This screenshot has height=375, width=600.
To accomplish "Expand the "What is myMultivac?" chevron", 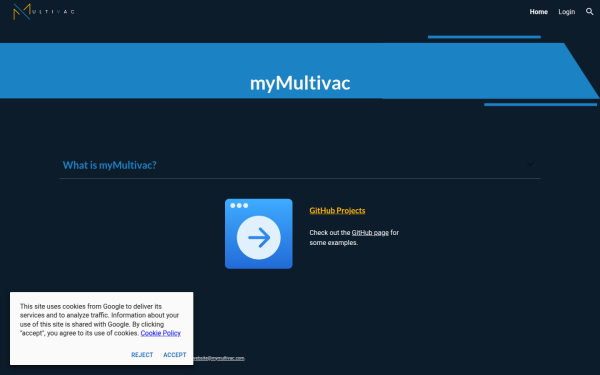I will pyautogui.click(x=530, y=165).
